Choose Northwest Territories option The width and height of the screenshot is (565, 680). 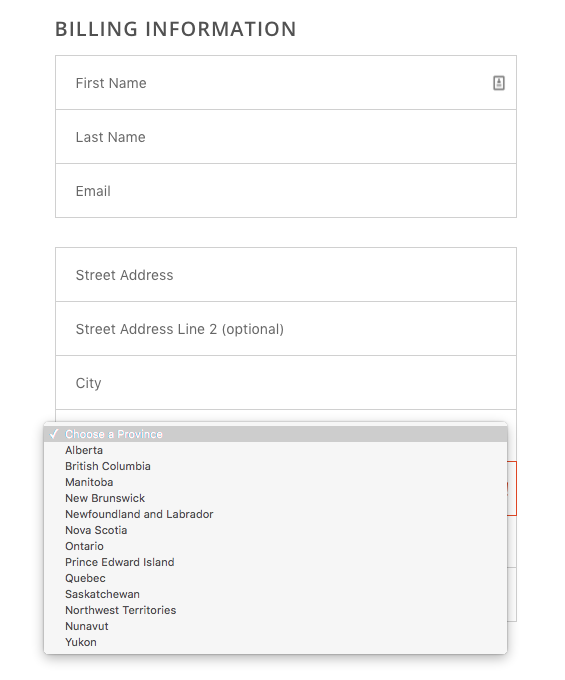[275, 610]
